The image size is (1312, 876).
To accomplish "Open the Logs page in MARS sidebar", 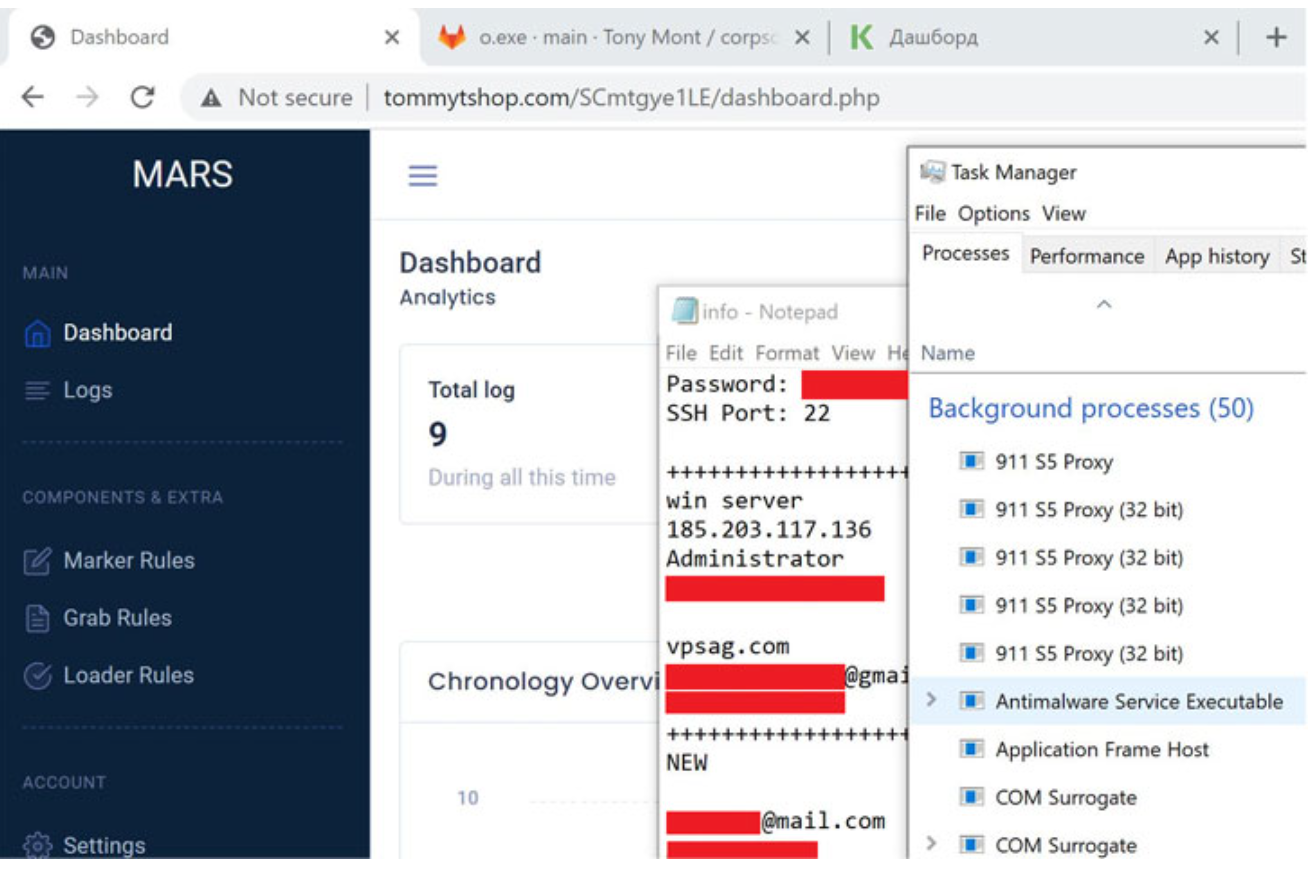I will pyautogui.click(x=88, y=391).
